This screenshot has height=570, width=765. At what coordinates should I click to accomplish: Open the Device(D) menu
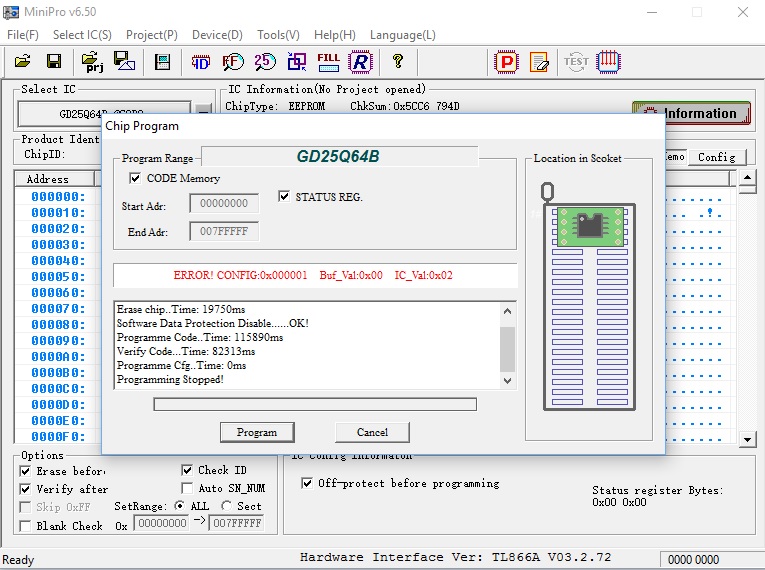coord(217,35)
